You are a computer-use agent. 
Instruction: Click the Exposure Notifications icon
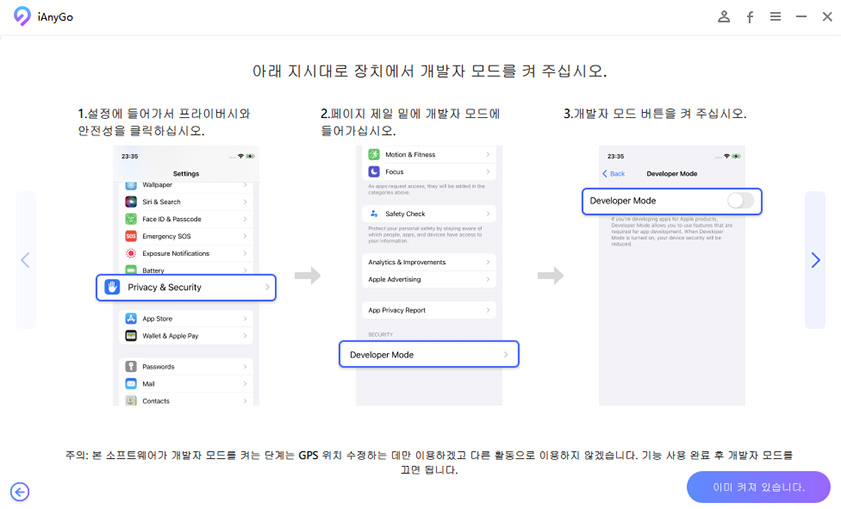click(131, 253)
